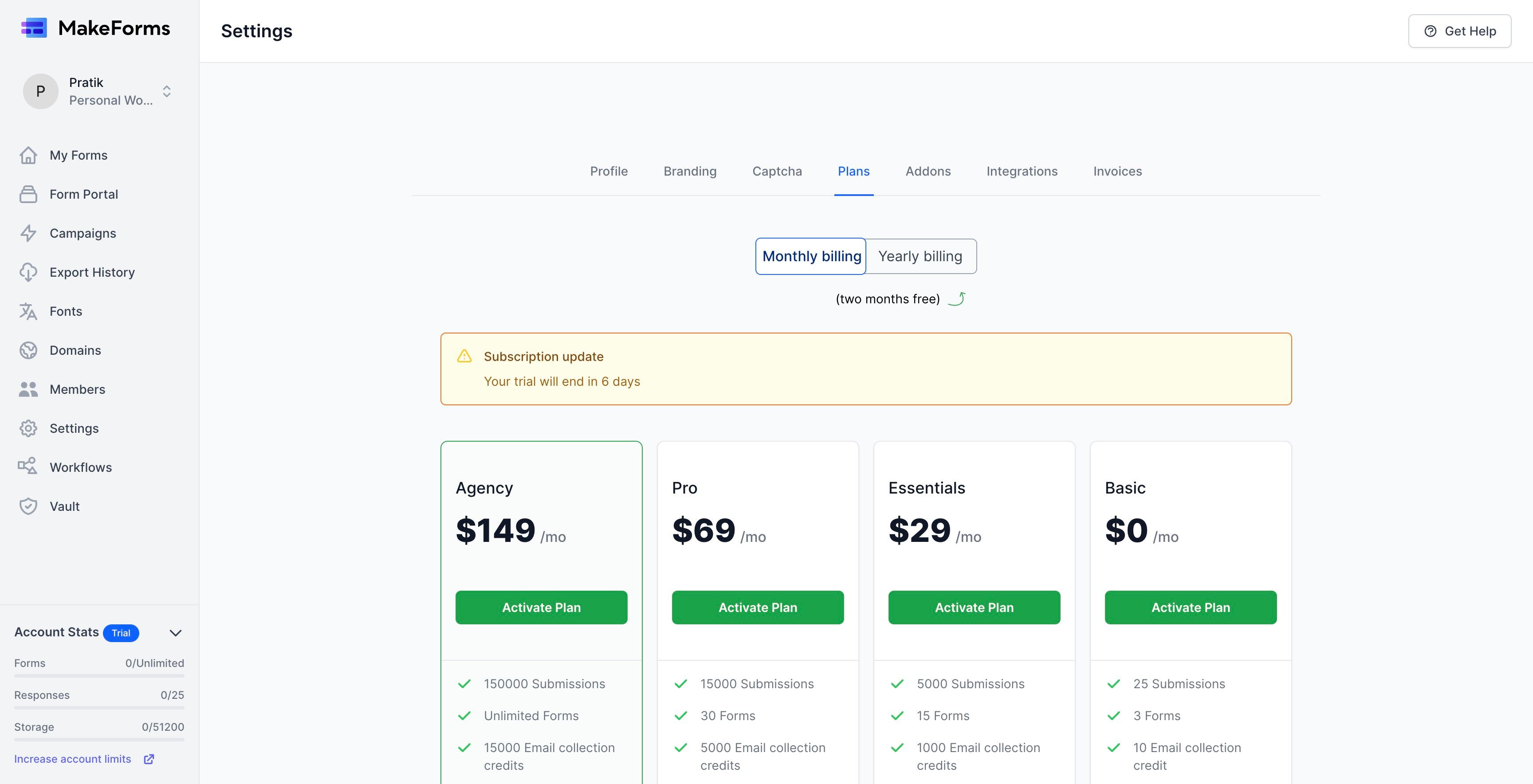Image resolution: width=1533 pixels, height=784 pixels.
Task: Activate the Pro plan
Action: point(758,608)
